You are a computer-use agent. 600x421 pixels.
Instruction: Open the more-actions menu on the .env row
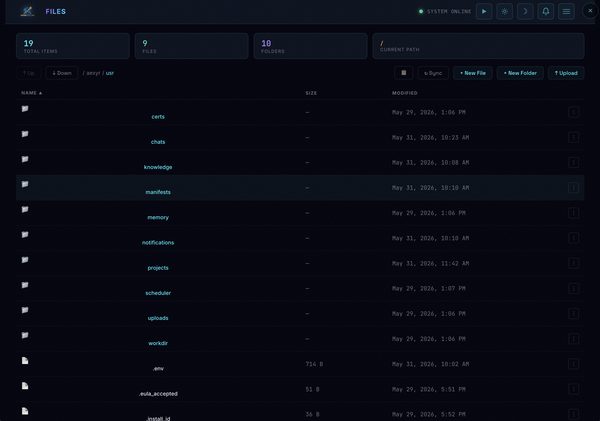[573, 364]
